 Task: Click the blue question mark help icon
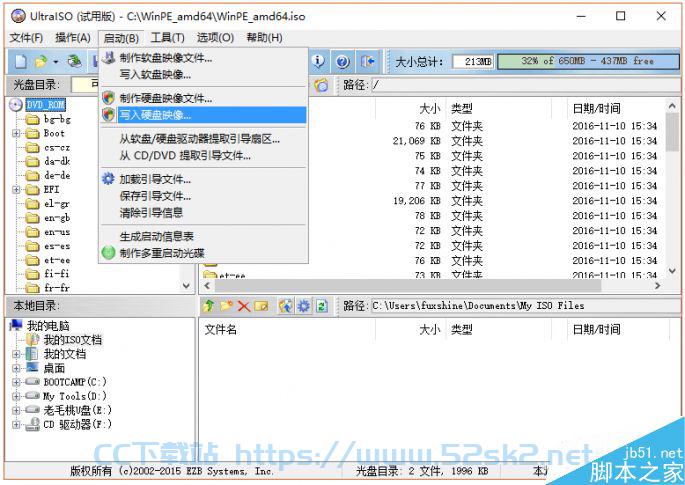(343, 62)
